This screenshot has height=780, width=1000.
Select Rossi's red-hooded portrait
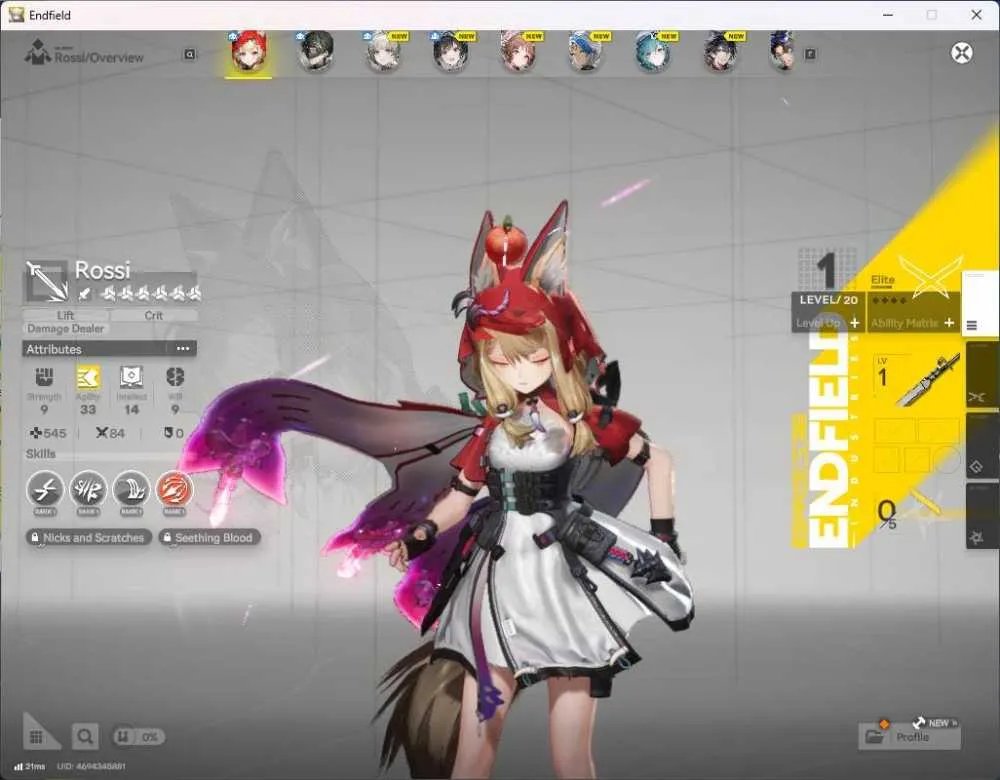pos(248,52)
